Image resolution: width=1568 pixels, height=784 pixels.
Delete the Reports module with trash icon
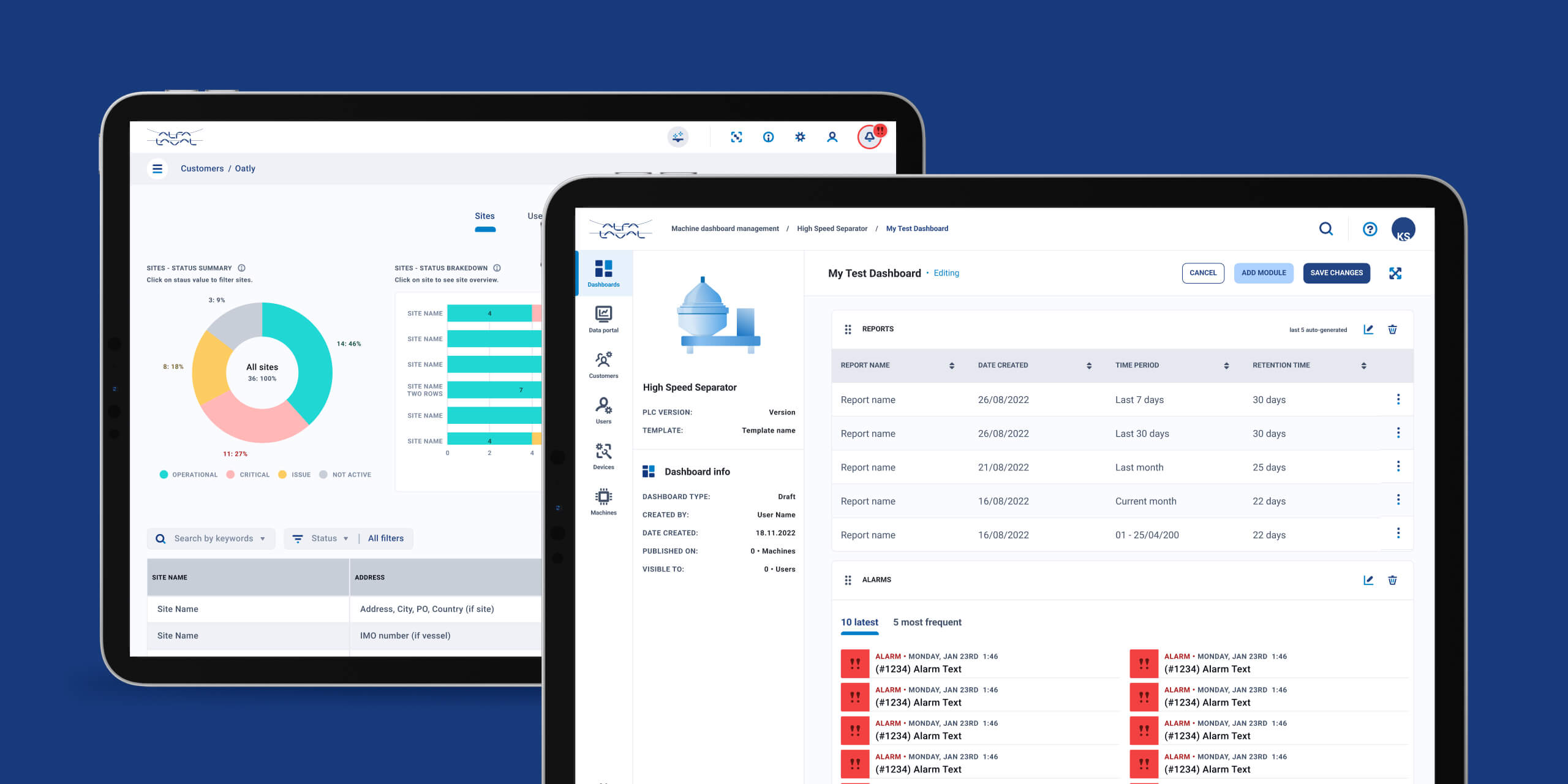point(1392,330)
